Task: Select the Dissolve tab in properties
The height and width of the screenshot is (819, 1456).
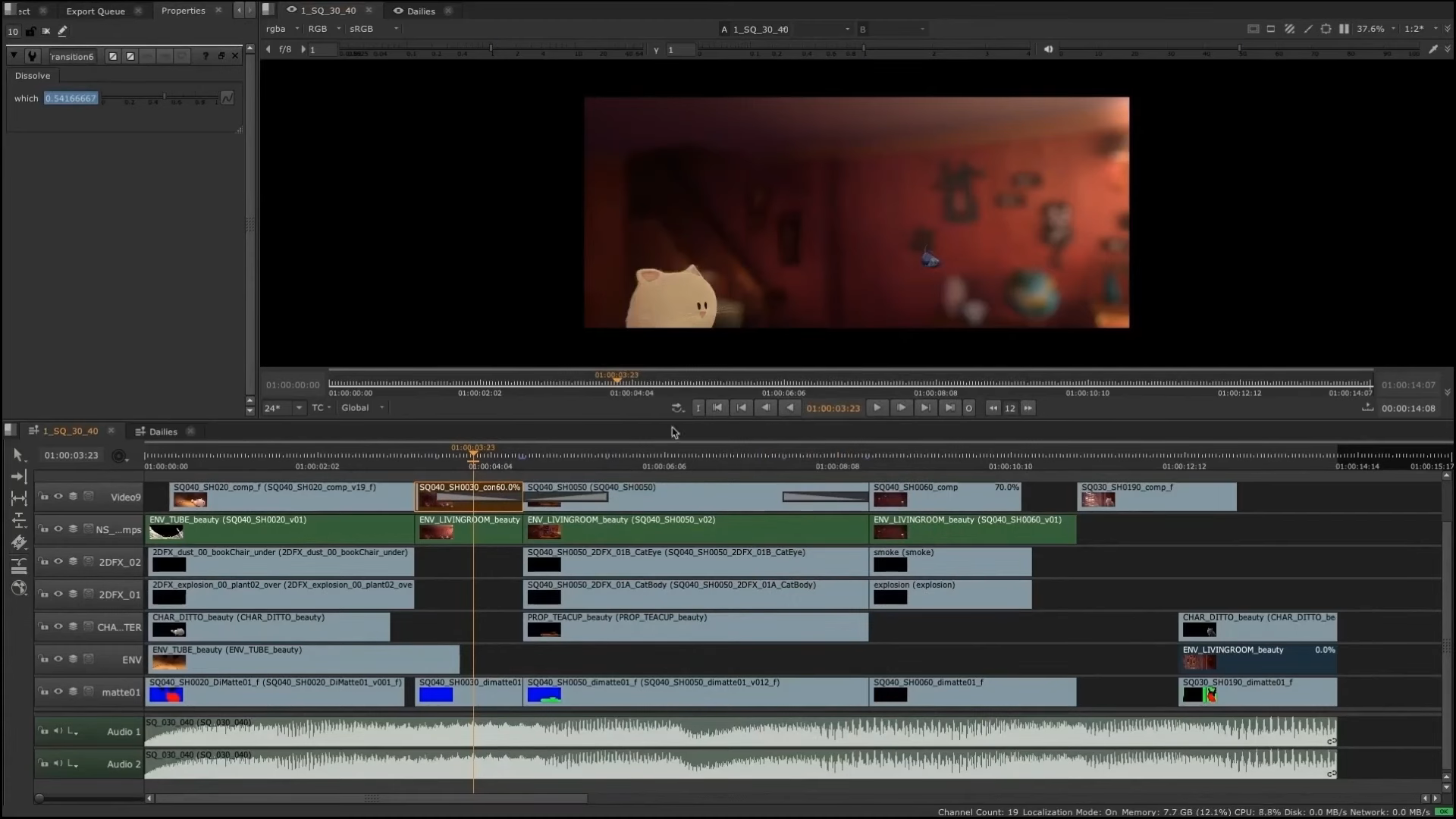Action: coord(33,76)
